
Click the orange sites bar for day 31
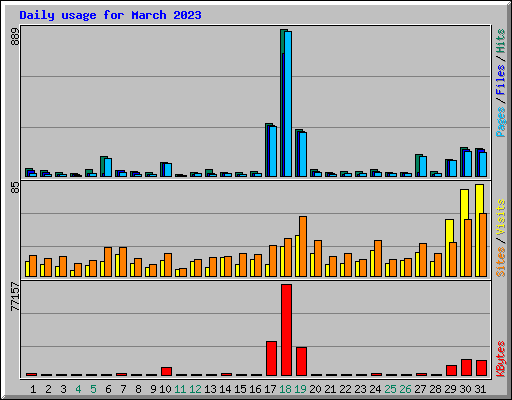tap(483, 245)
